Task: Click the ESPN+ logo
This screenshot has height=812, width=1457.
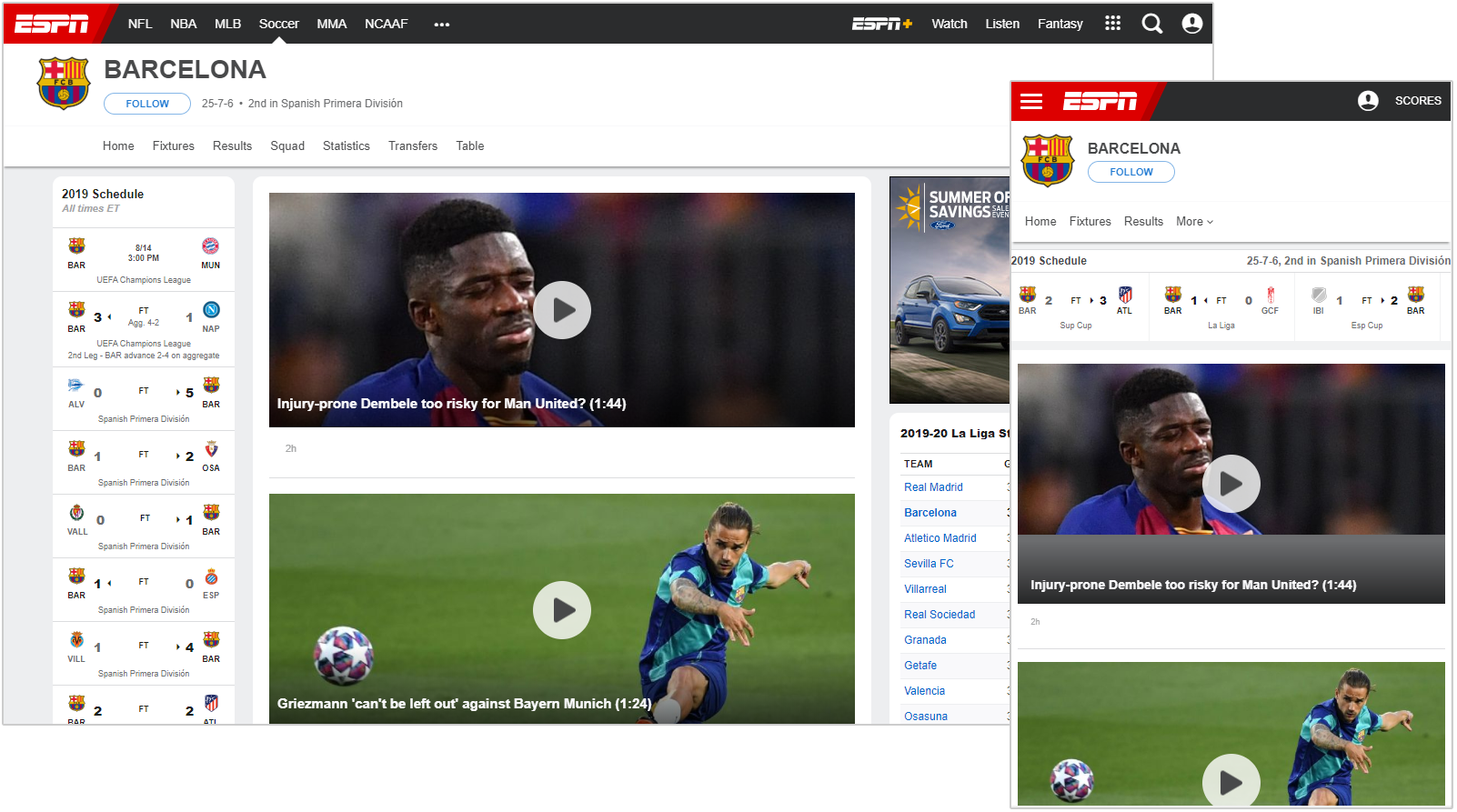Action: coord(881,24)
